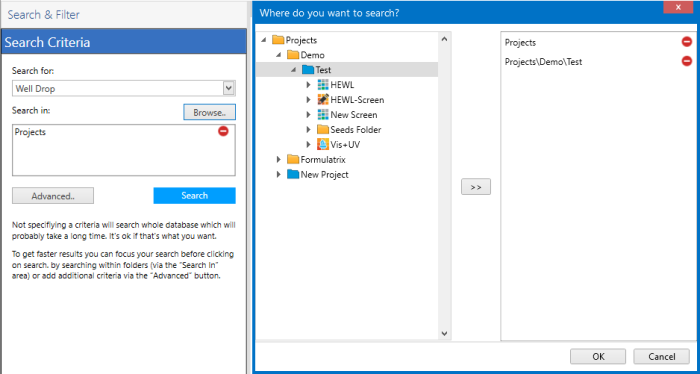The image size is (700, 374).
Task: Cancel the search location dialog
Action: tap(662, 357)
